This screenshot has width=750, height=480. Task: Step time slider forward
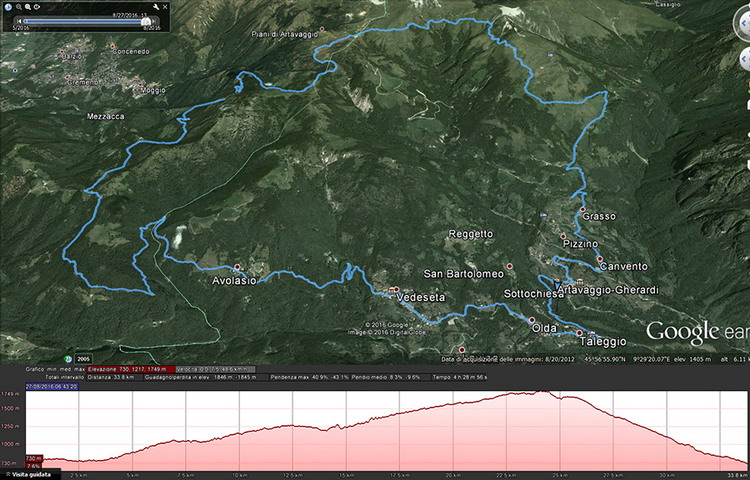point(154,22)
